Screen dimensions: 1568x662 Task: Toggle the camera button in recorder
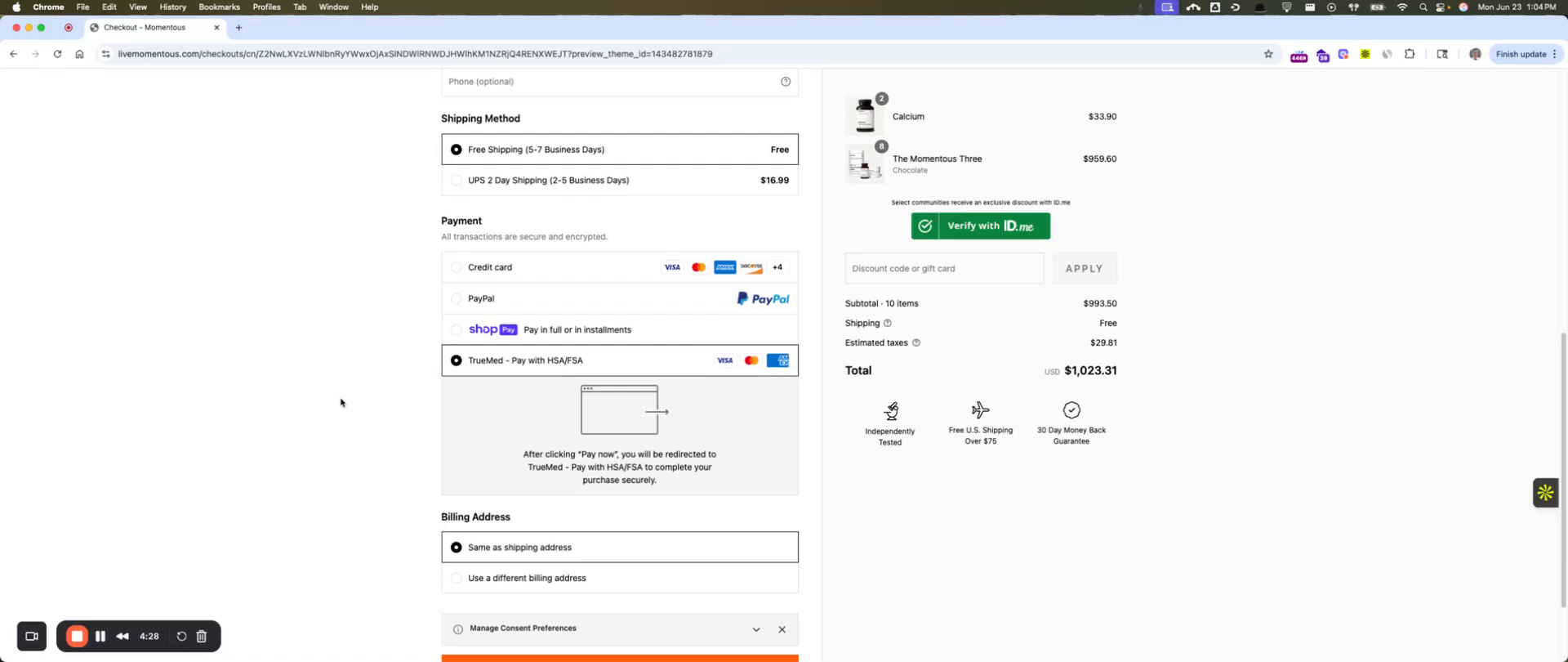pyautogui.click(x=32, y=636)
